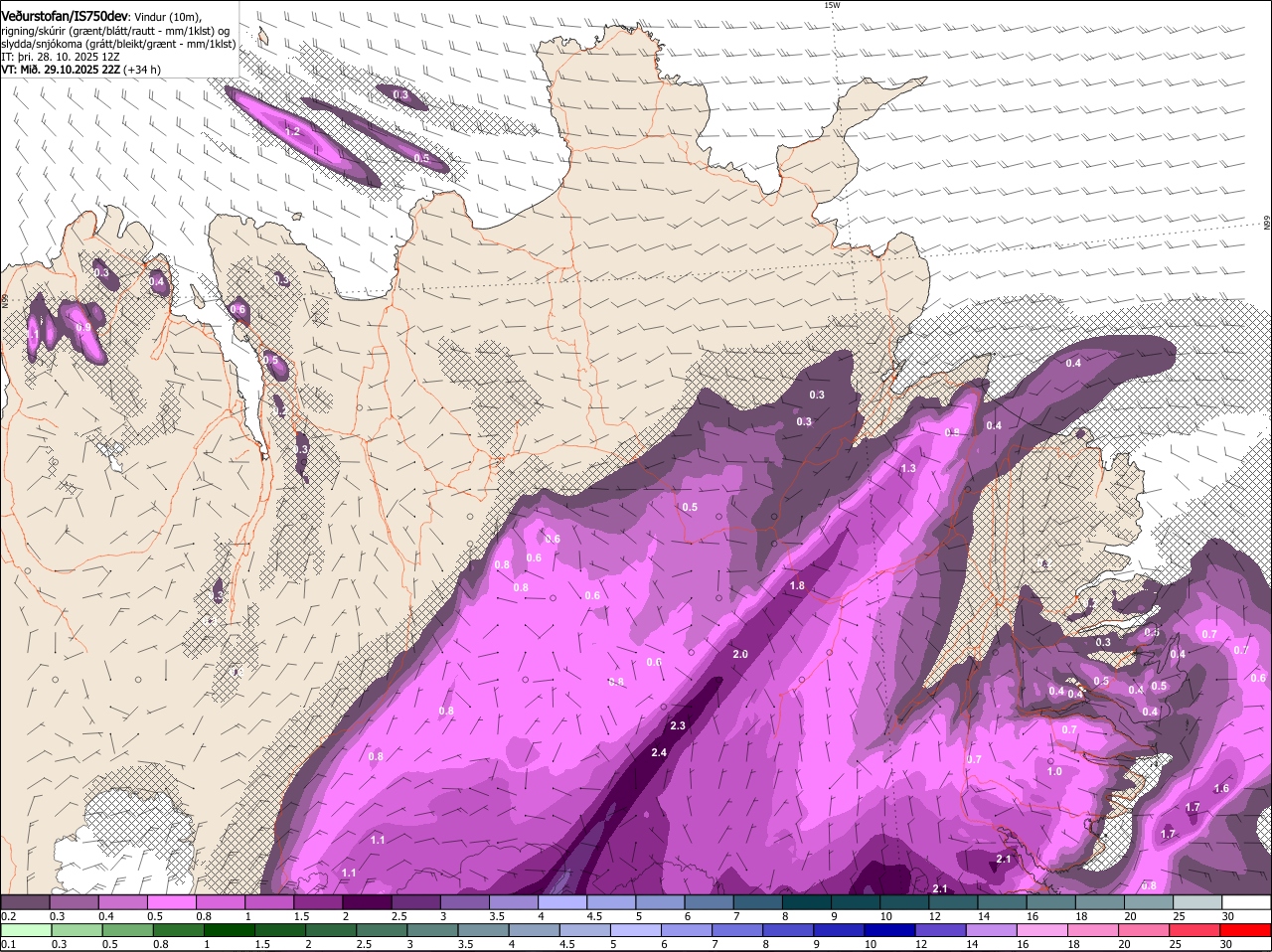Pick the top legend swatch labeled 0.4
1272x952 pixels.
click(122, 902)
